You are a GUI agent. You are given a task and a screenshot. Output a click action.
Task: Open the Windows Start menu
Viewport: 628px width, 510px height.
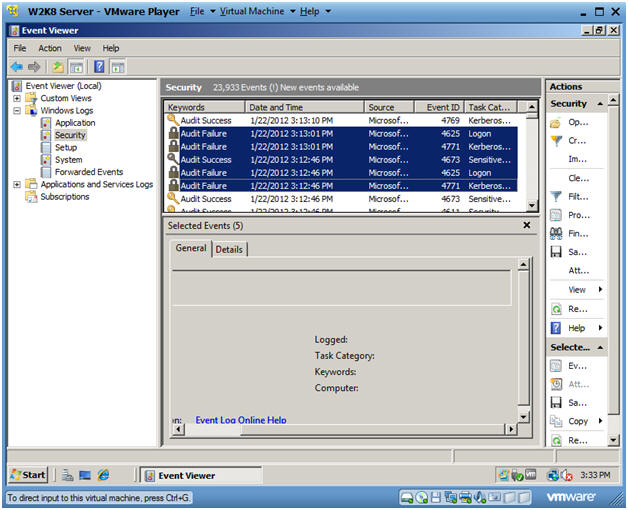click(28, 475)
